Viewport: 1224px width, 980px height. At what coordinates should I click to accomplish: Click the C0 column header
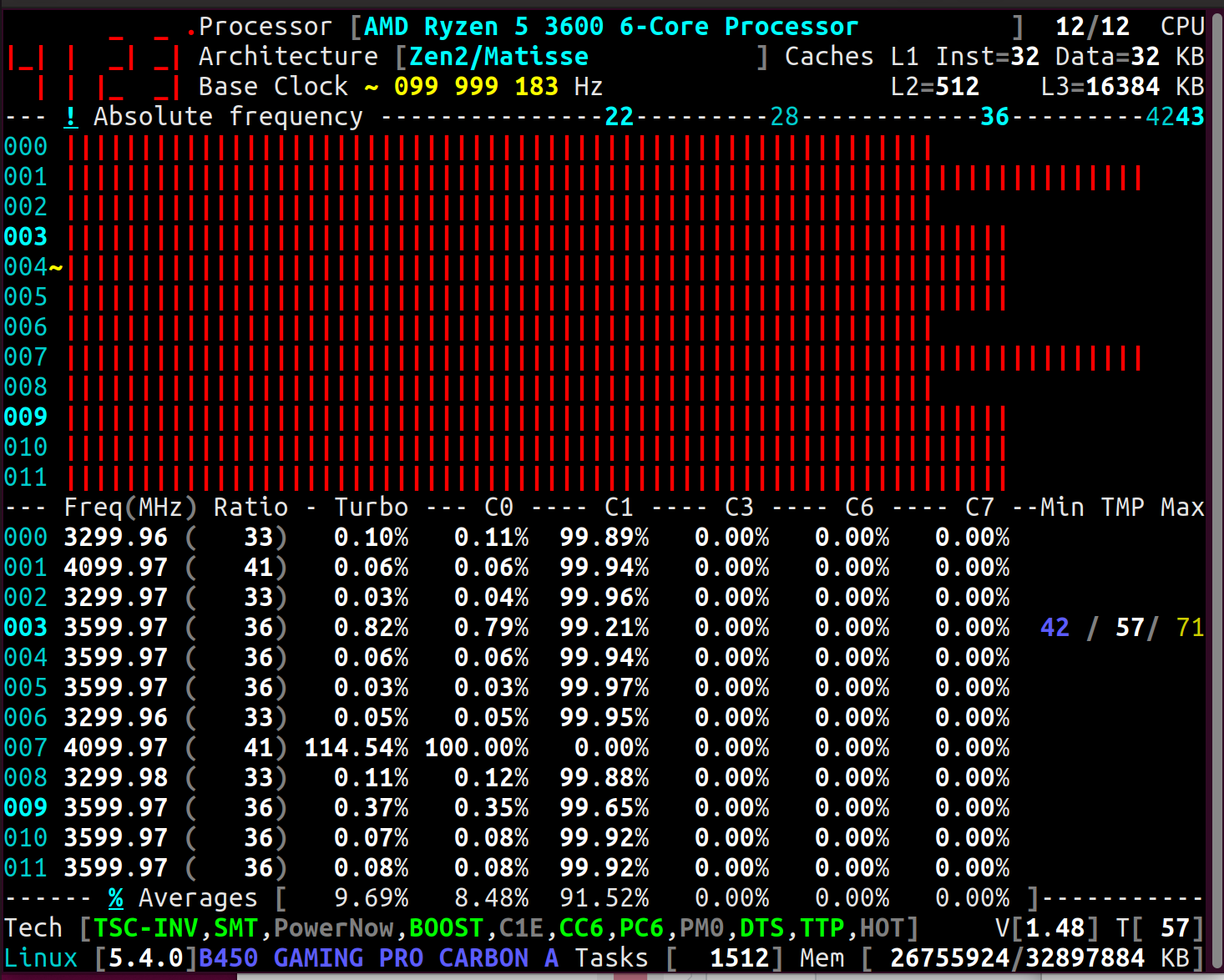498,508
